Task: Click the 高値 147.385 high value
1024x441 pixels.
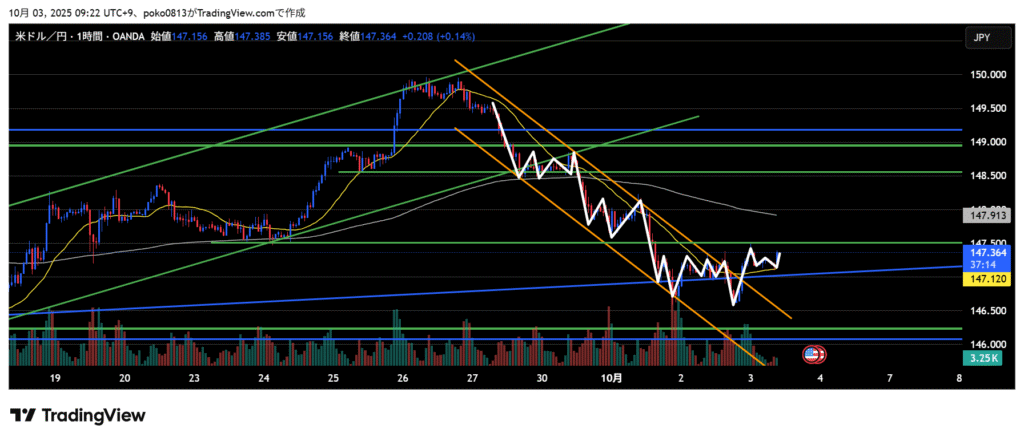Action: tap(271, 36)
